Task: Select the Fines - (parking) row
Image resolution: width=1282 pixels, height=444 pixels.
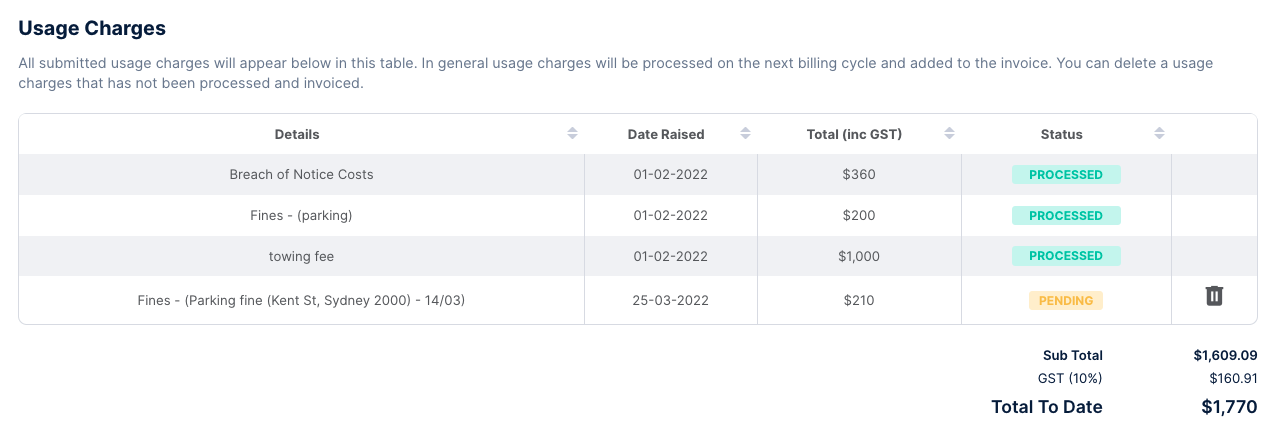Action: coord(301,216)
